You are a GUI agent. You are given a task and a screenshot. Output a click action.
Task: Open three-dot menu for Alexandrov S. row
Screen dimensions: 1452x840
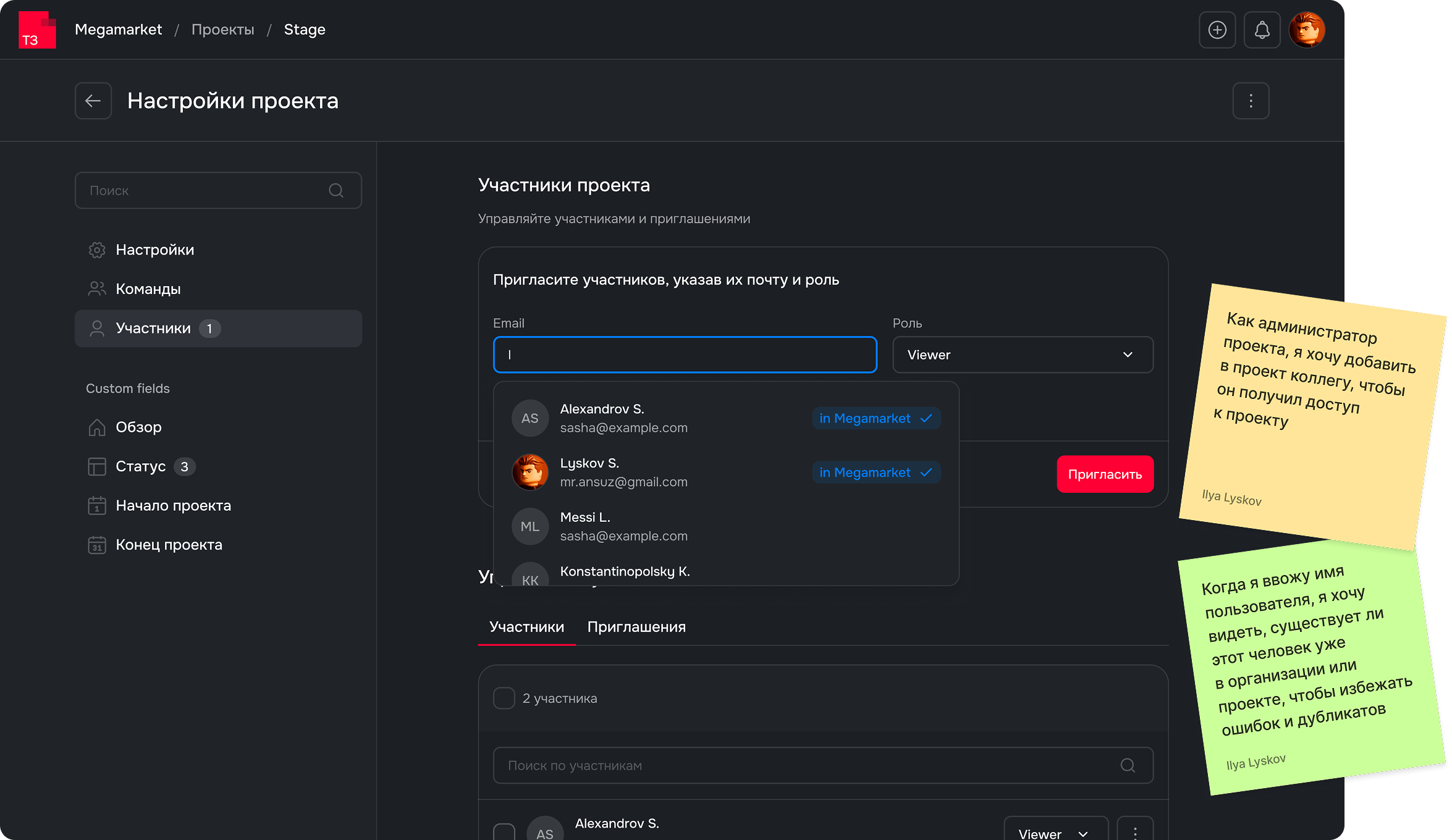[1135, 831]
